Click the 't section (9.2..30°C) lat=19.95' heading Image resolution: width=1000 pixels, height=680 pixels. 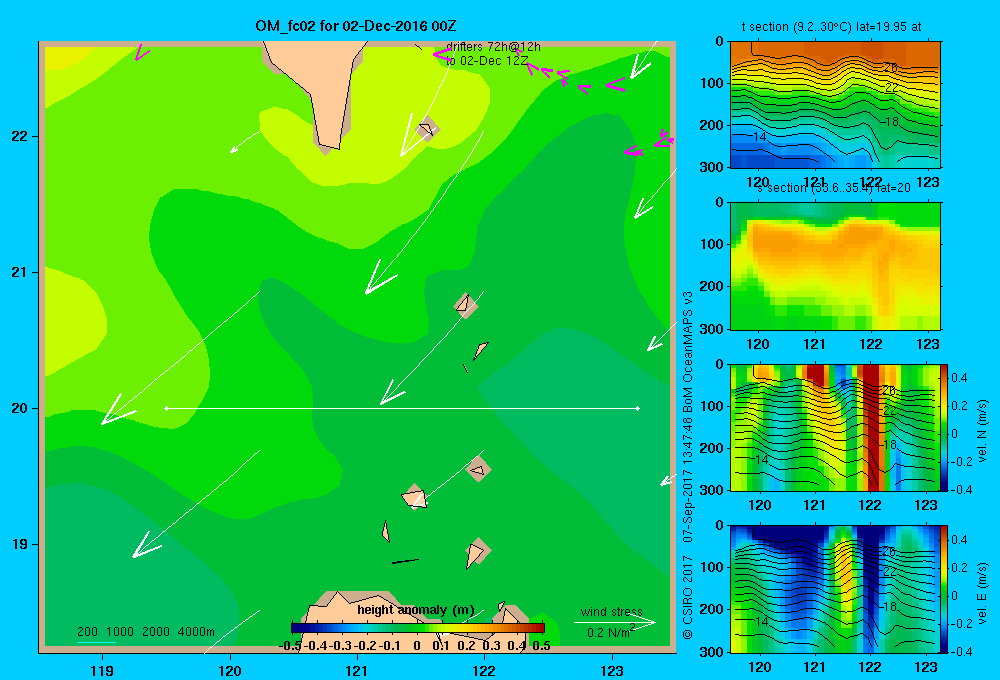coord(831,27)
